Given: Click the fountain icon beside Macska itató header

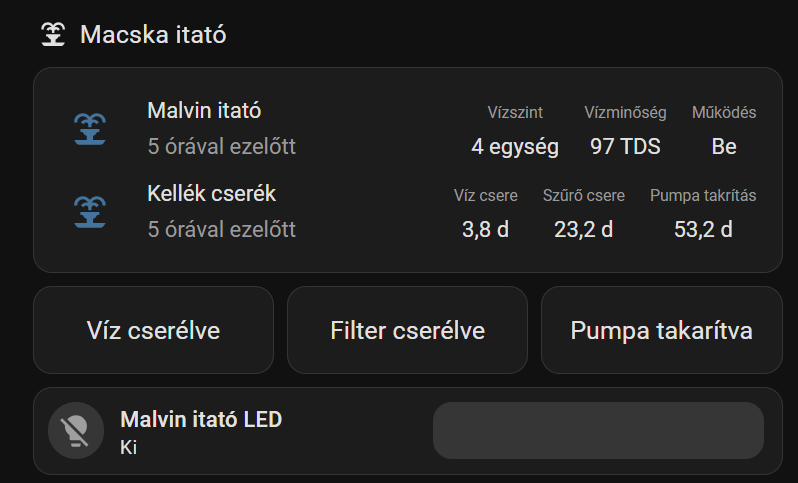Looking at the screenshot, I should pyautogui.click(x=53, y=35).
